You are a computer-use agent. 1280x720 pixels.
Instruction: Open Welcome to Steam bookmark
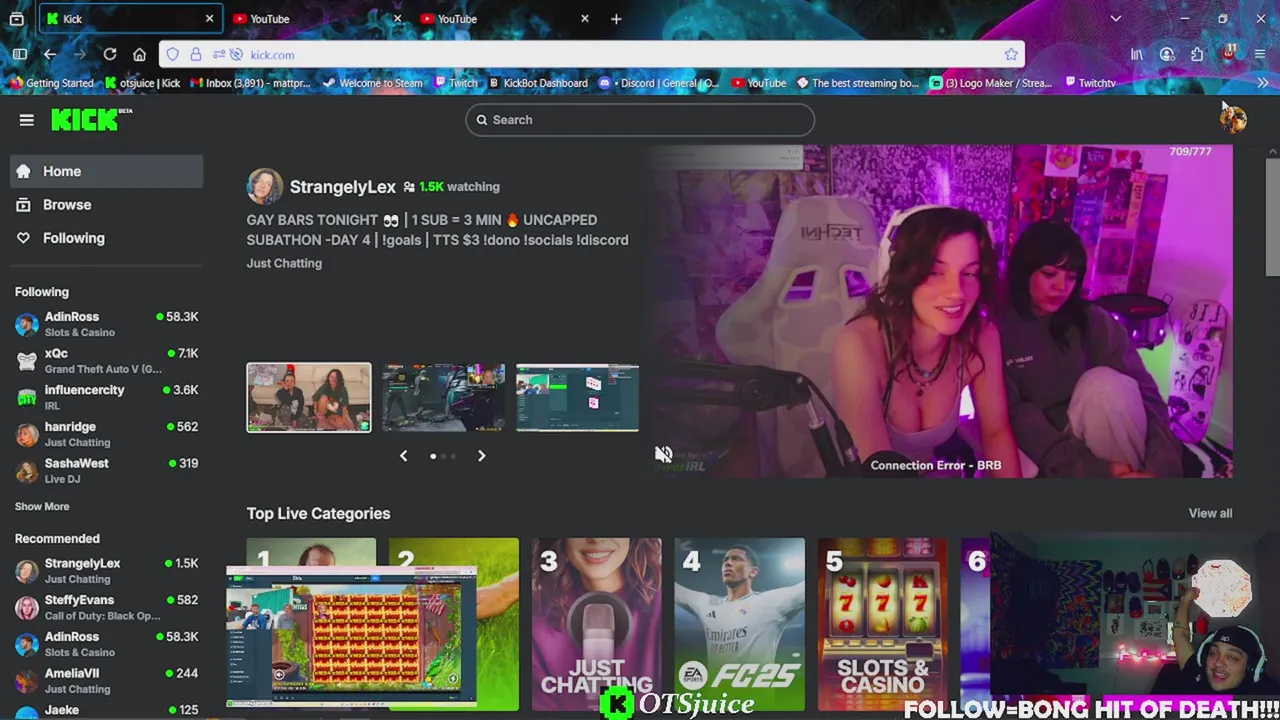(x=372, y=83)
